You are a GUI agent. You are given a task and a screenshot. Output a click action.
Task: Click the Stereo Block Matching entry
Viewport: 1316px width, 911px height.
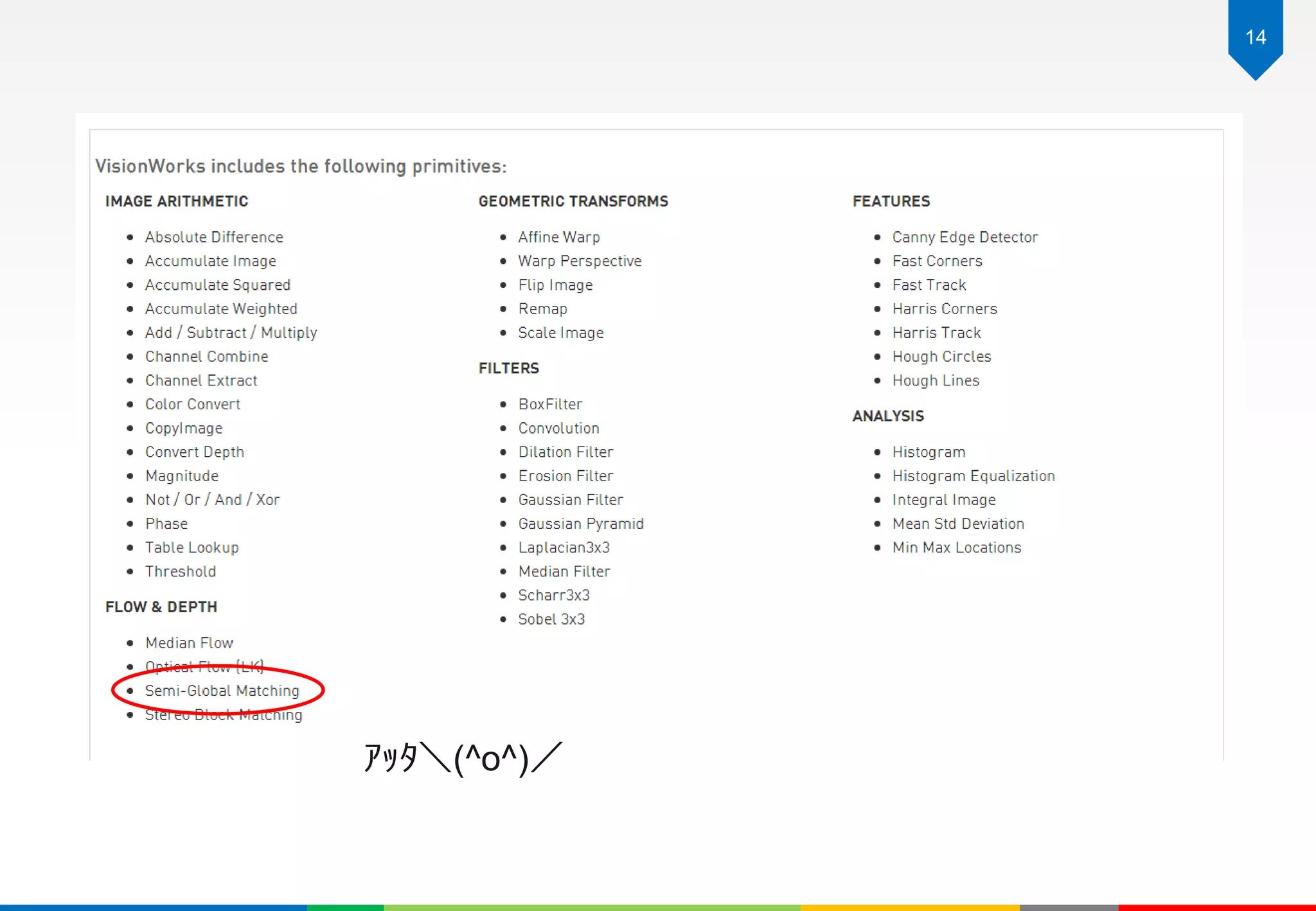tap(223, 715)
